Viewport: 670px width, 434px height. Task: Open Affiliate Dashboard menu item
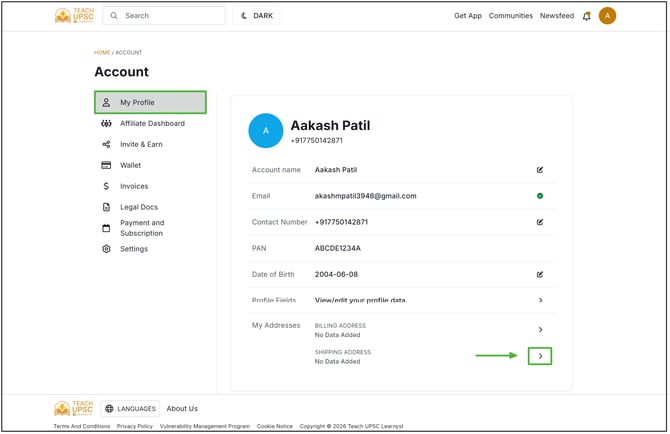coord(151,124)
